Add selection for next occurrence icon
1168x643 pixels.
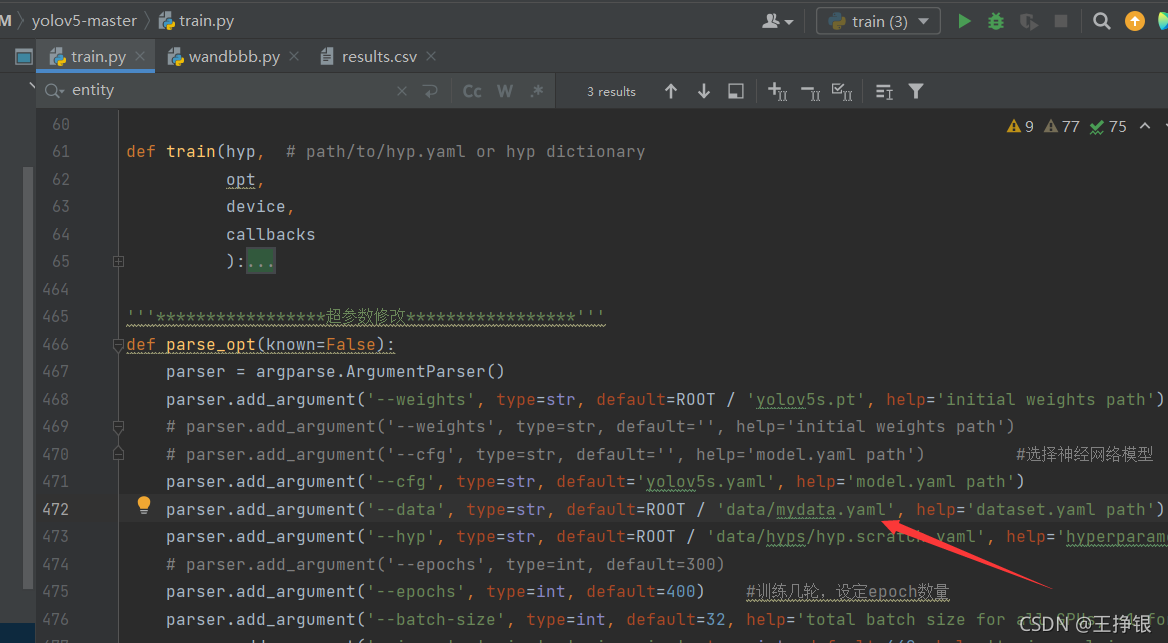pyautogui.click(x=777, y=91)
